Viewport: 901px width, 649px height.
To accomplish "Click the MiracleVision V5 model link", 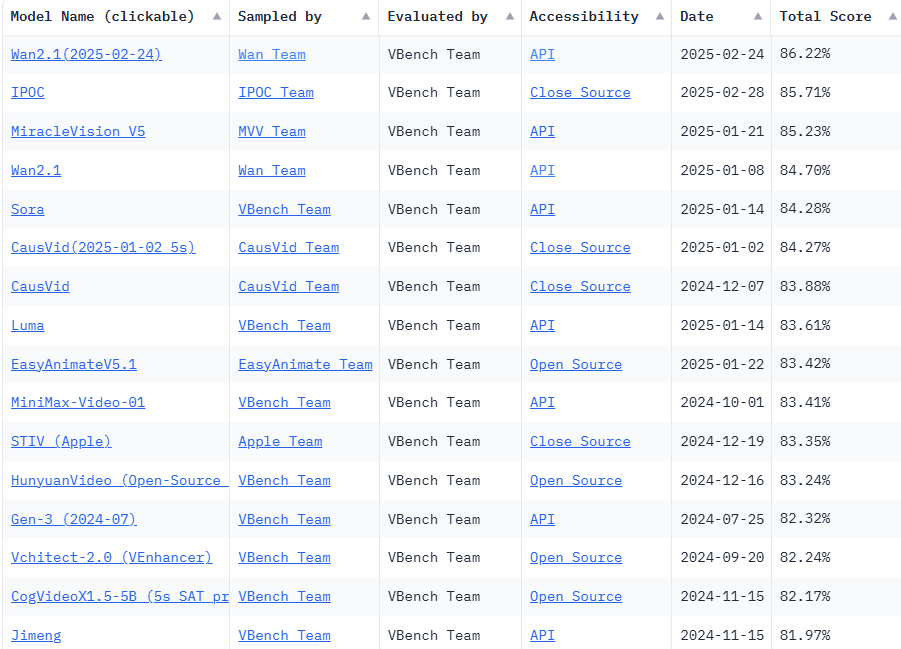I will [x=78, y=131].
